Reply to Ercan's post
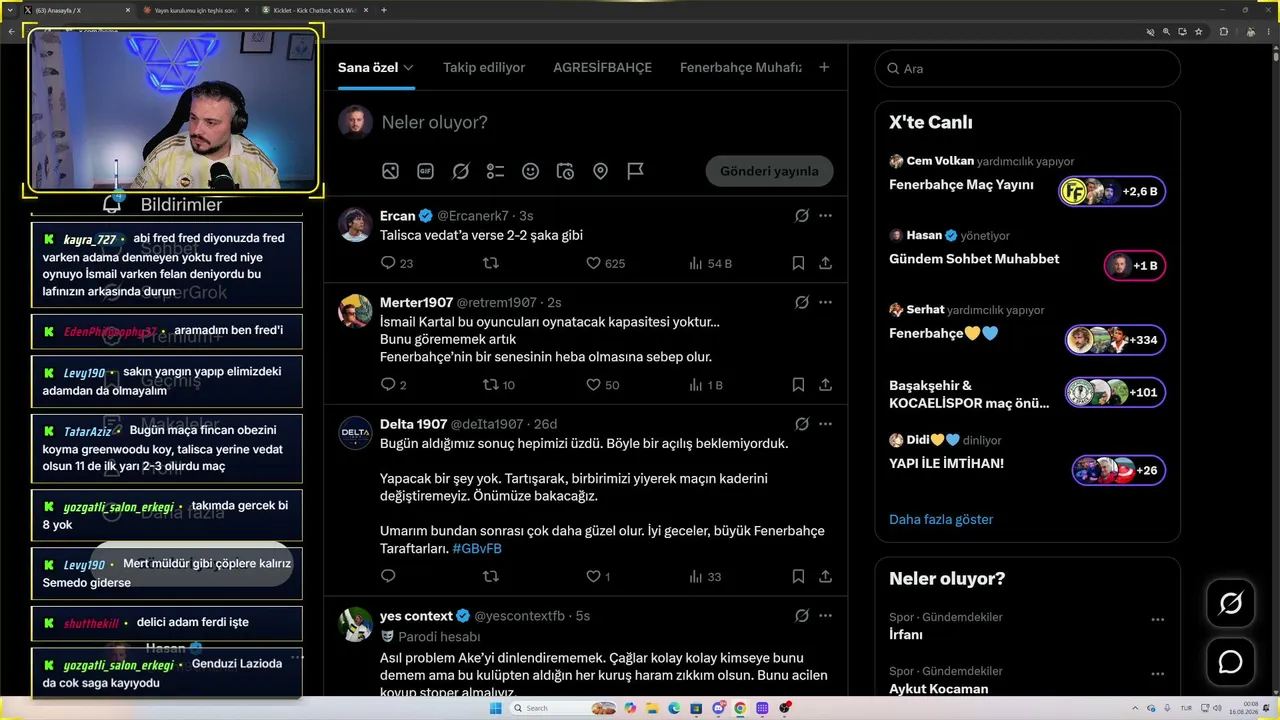 [x=388, y=263]
